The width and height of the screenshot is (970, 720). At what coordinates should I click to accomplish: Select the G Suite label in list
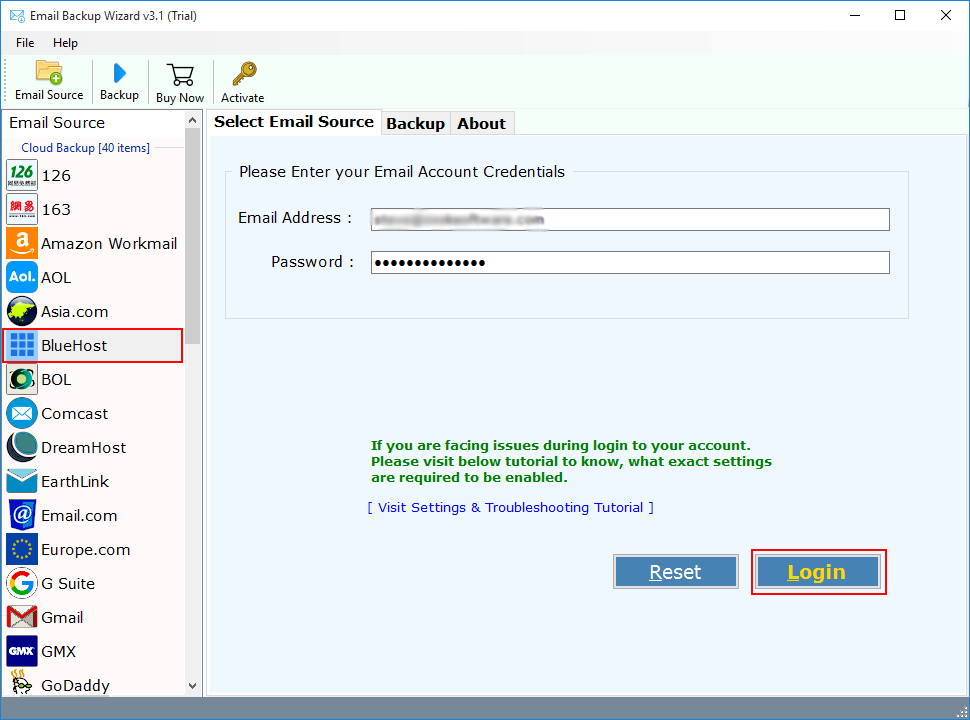pos(68,584)
